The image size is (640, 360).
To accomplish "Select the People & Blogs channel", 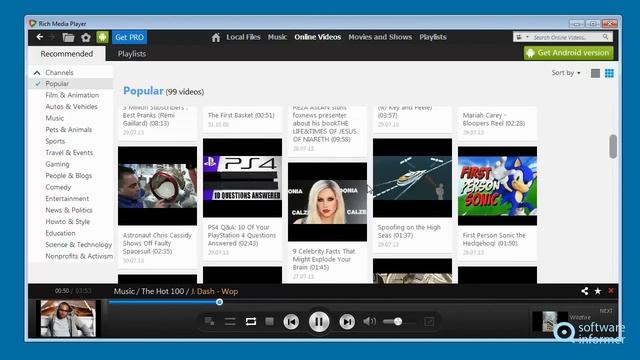I will tap(69, 176).
